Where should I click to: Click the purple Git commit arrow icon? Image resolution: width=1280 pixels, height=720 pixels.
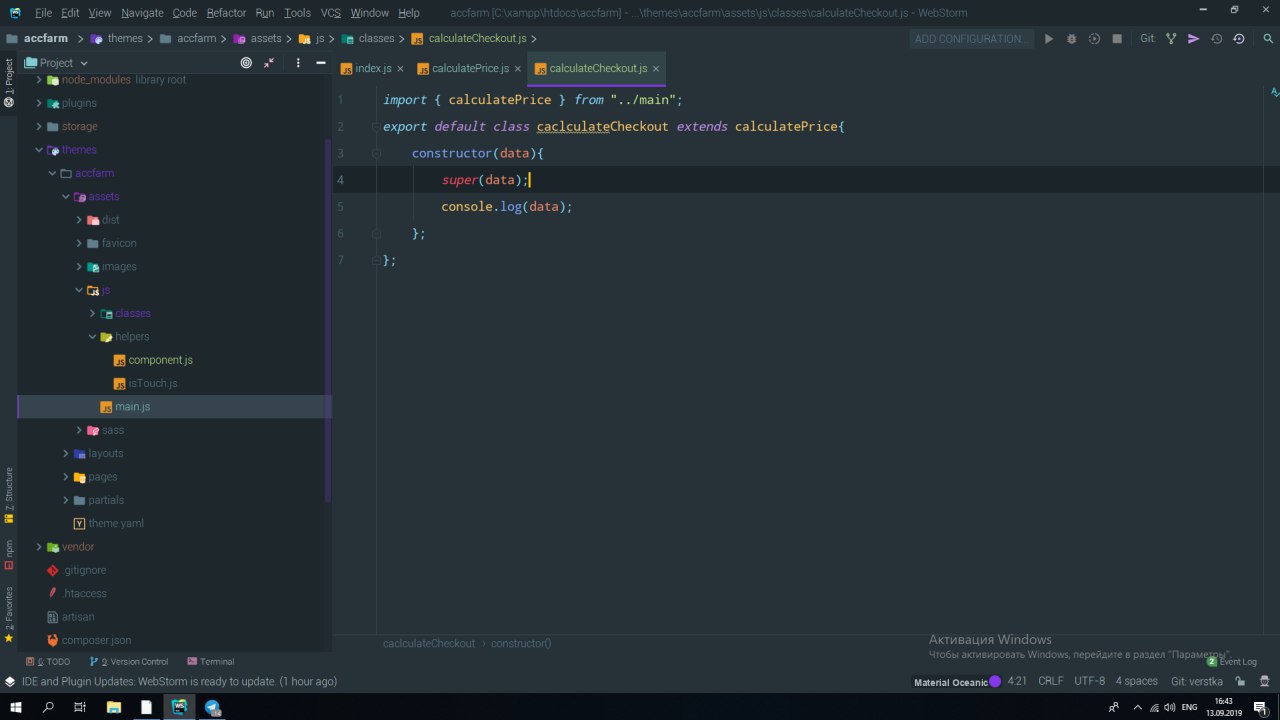click(1193, 39)
